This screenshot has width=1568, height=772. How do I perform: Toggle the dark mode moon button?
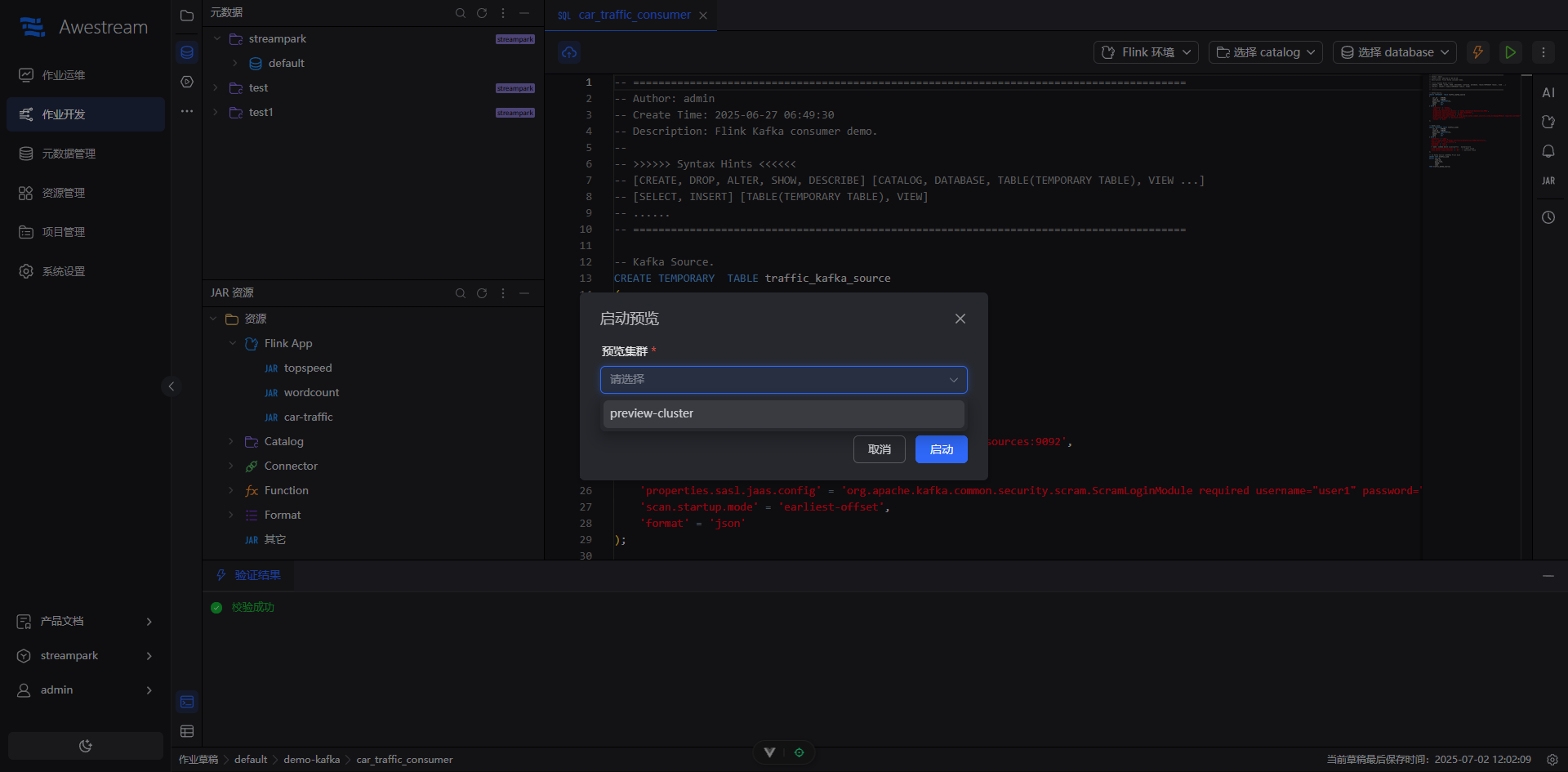point(86,746)
